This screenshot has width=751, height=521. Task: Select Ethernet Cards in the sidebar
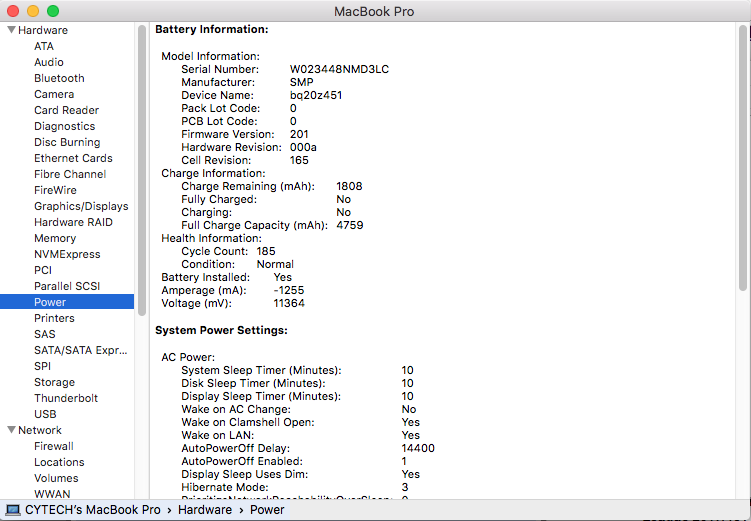tap(73, 158)
